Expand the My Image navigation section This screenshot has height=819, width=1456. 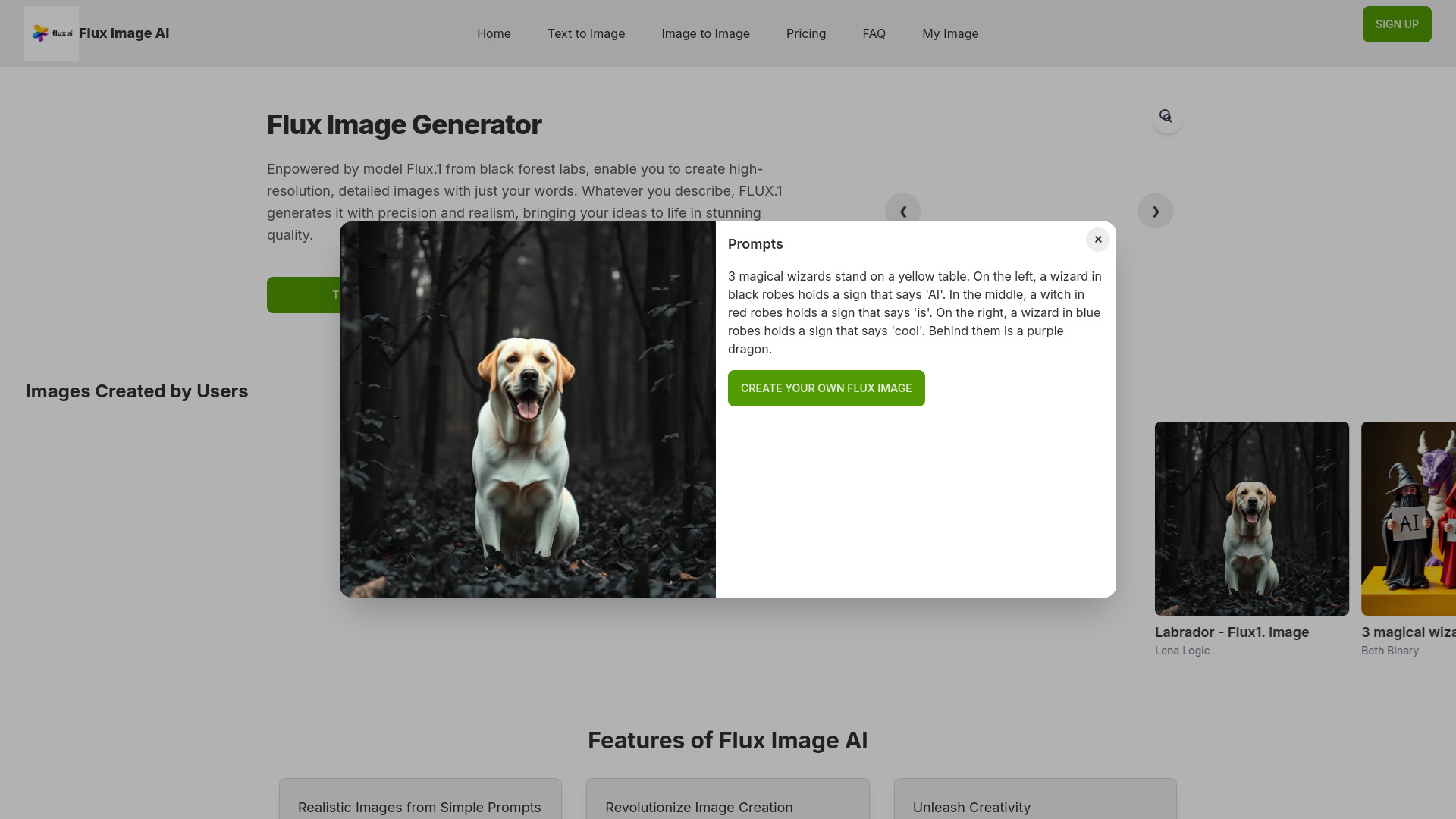950,33
